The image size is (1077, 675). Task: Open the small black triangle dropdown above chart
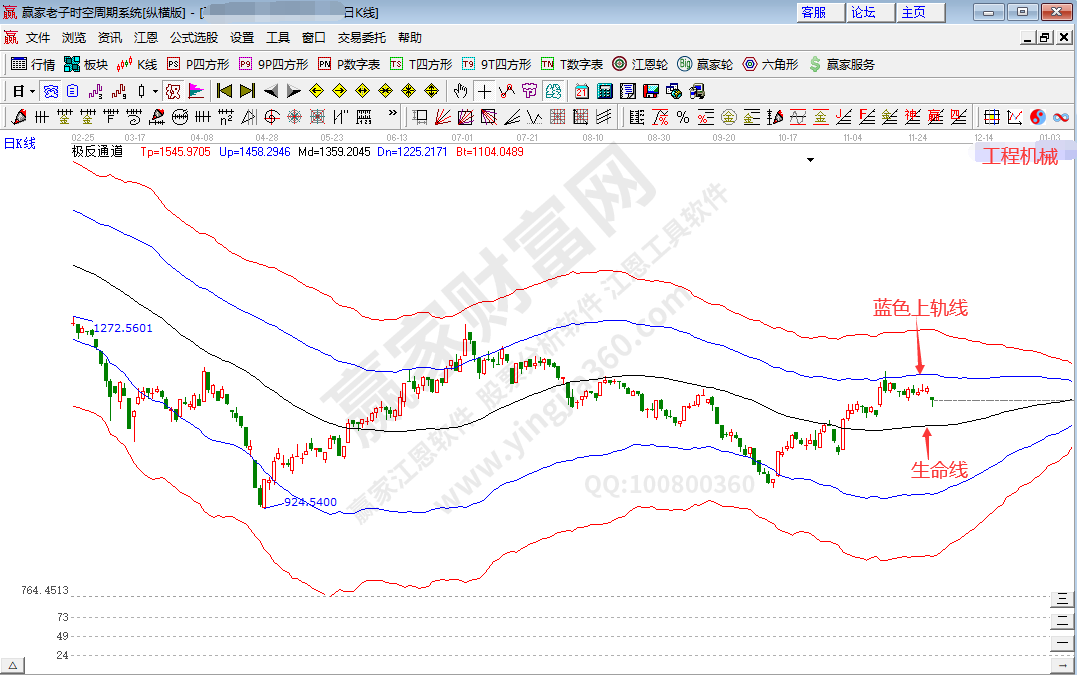point(810,159)
